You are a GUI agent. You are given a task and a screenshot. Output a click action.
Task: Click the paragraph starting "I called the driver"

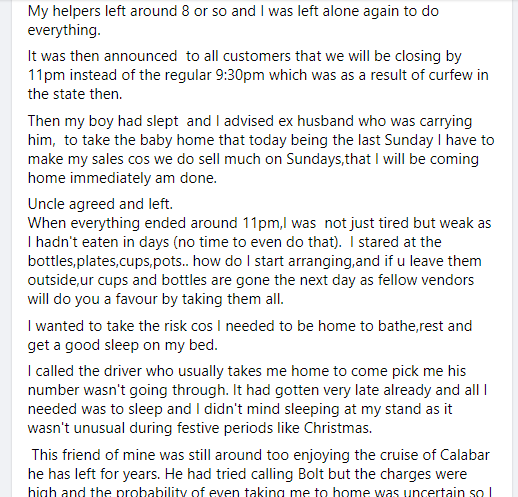click(x=257, y=400)
